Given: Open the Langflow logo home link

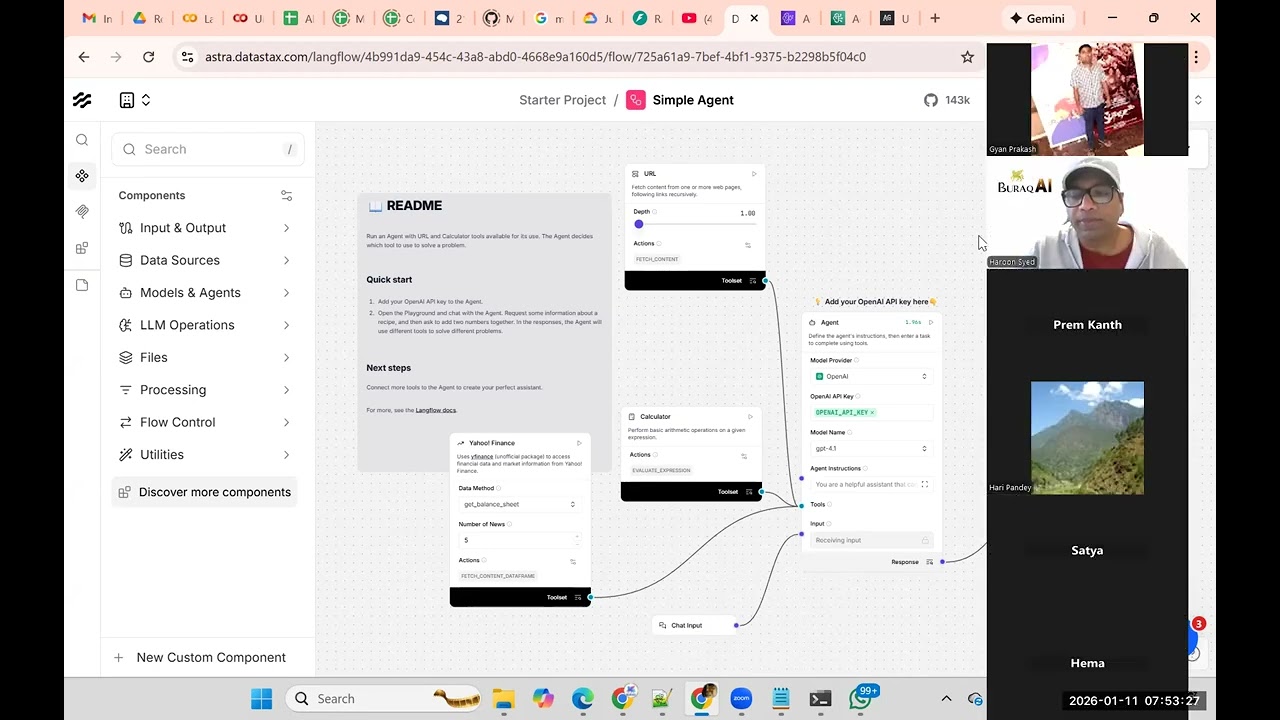Looking at the screenshot, I should 82,100.
